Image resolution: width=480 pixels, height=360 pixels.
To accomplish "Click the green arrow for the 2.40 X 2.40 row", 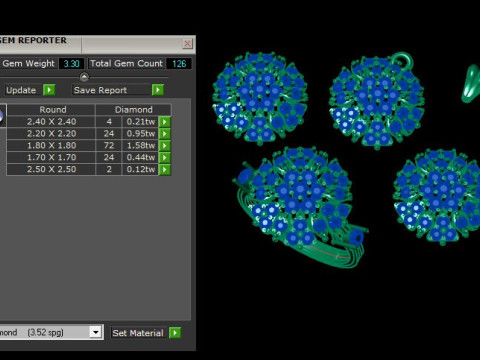I will tap(165, 122).
